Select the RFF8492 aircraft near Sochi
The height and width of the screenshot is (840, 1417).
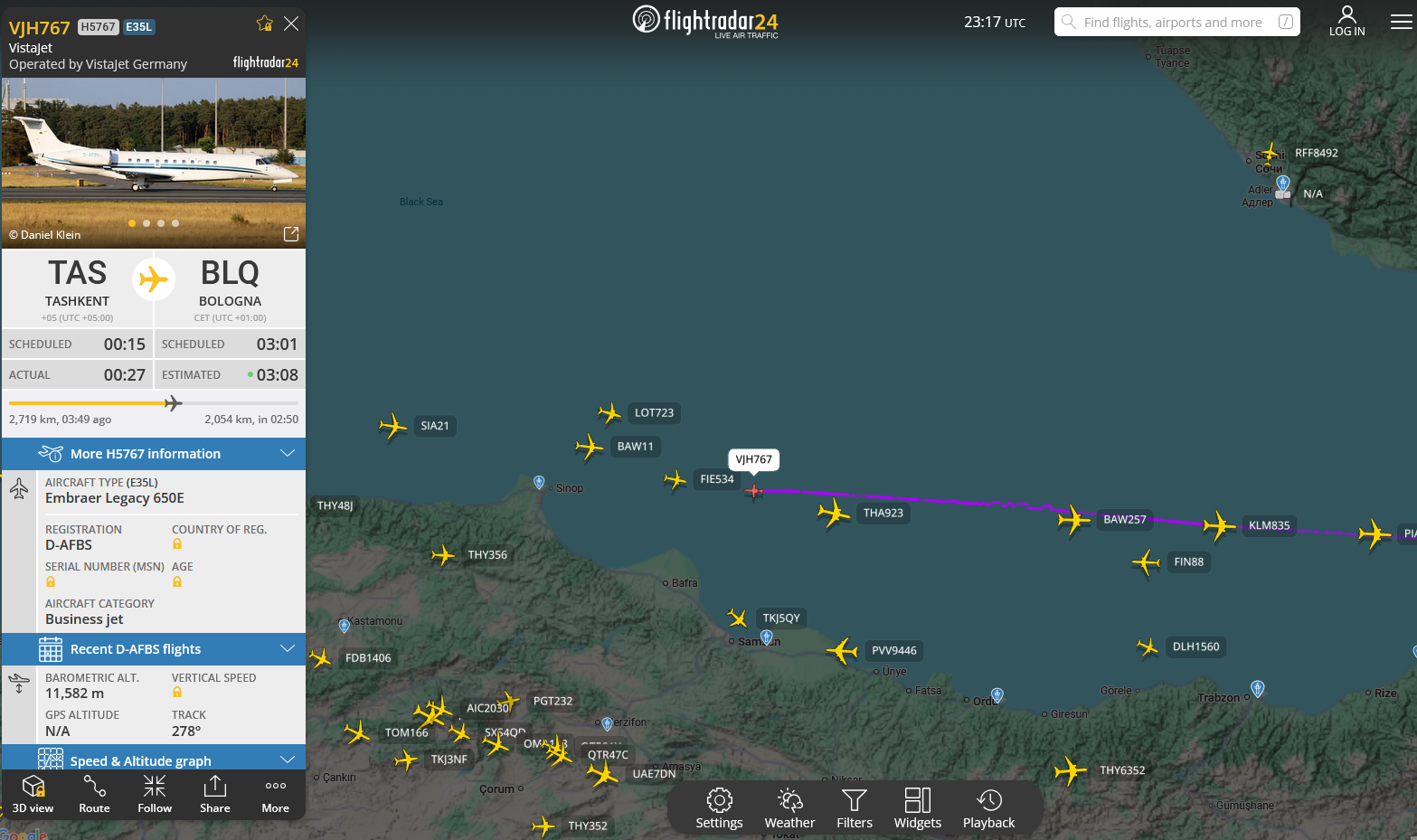pos(1271,153)
